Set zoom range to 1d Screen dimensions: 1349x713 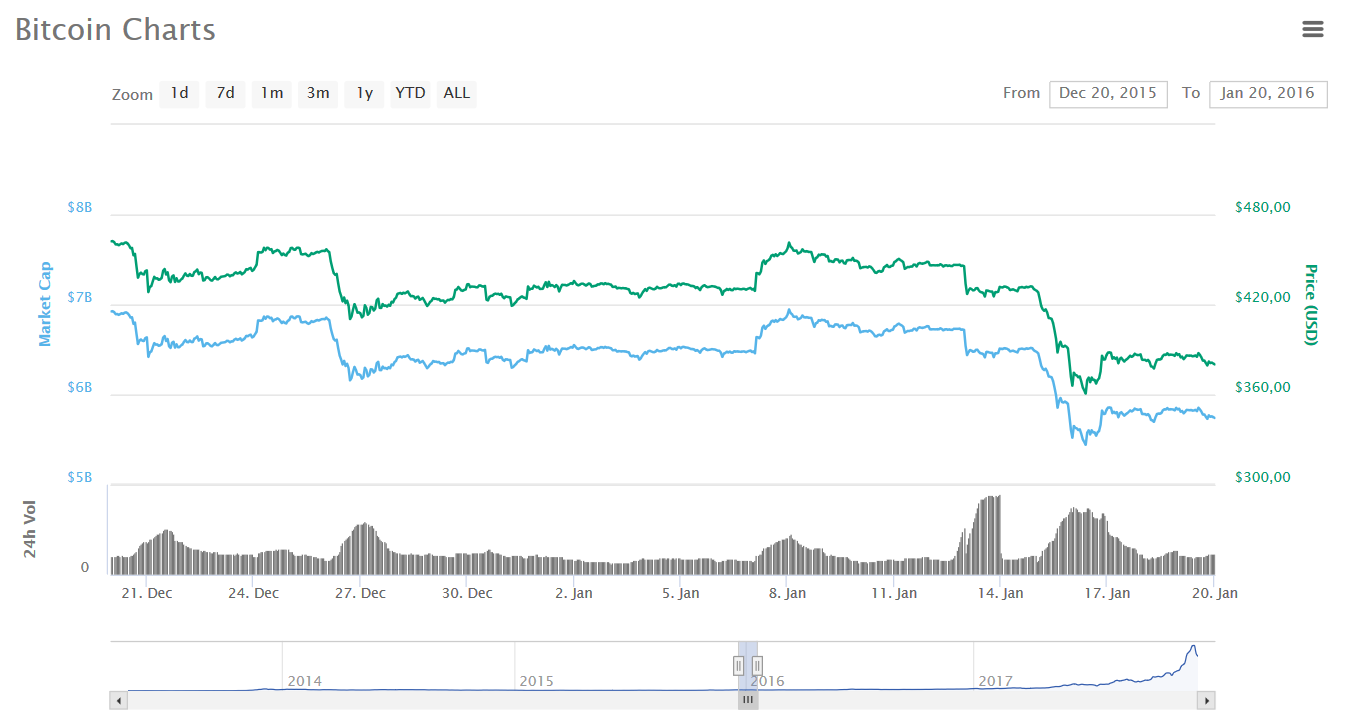click(x=179, y=93)
